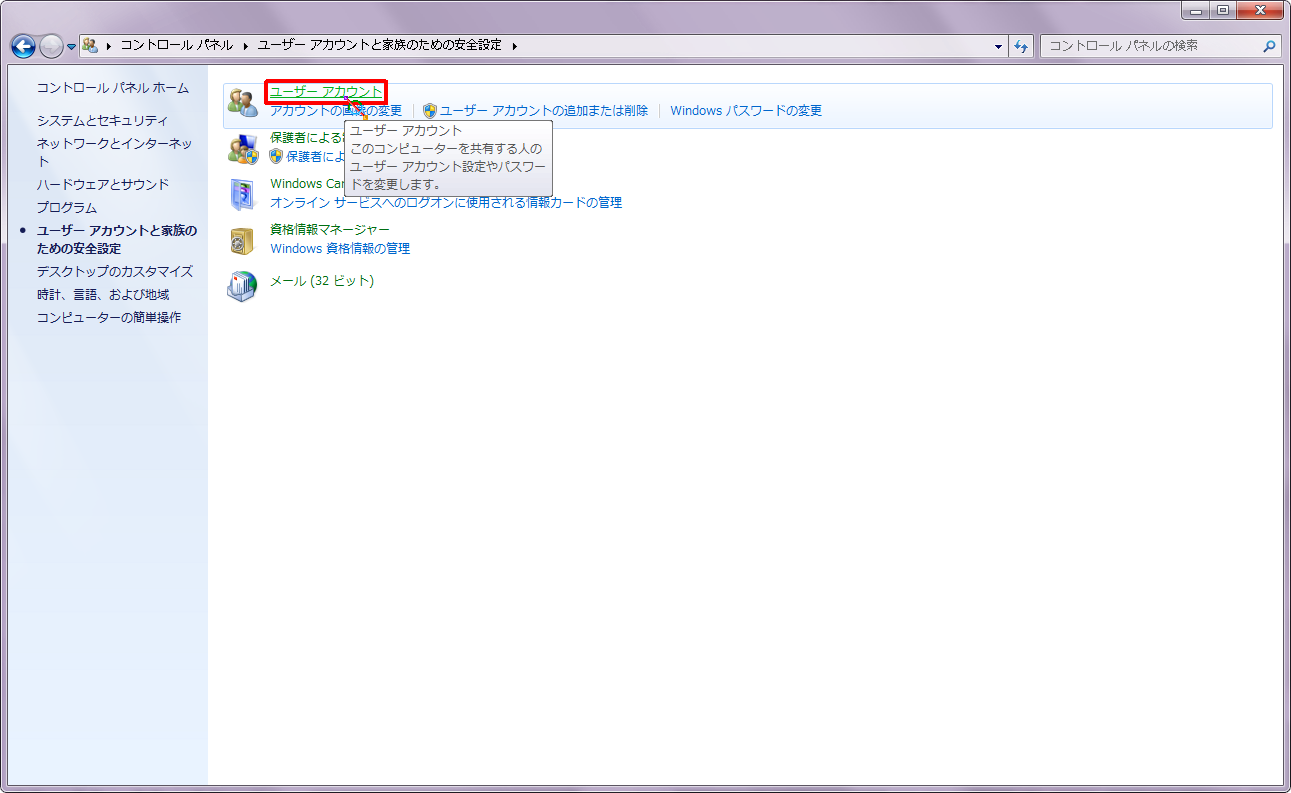The image size is (1291, 793).
Task: Open システムとセキュリティ category
Action: [103, 120]
